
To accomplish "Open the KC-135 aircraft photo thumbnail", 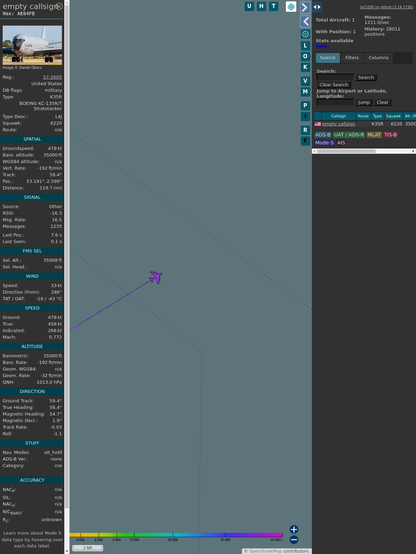I will pyautogui.click(x=32, y=45).
